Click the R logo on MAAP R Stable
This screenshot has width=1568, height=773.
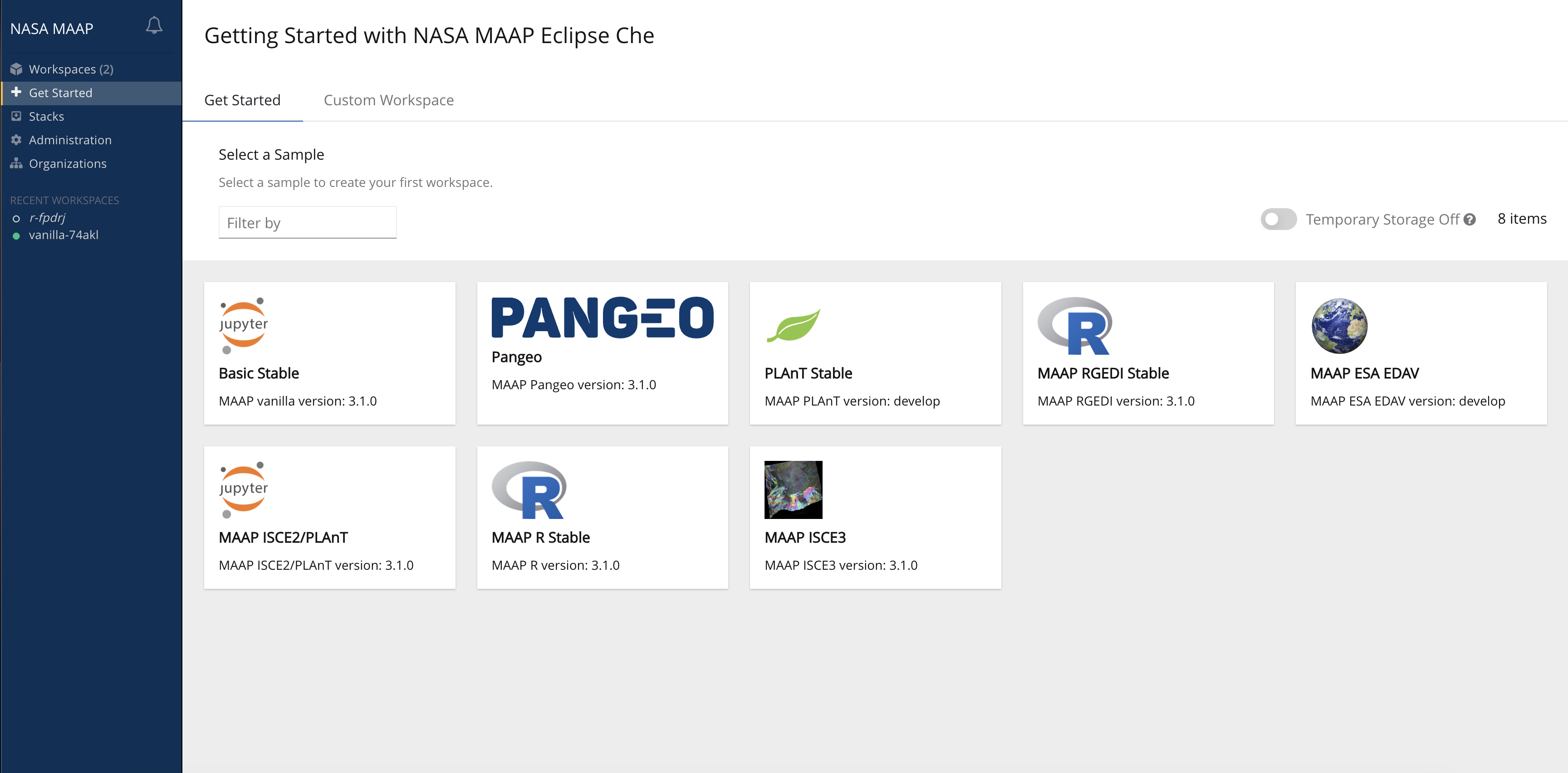[529, 490]
